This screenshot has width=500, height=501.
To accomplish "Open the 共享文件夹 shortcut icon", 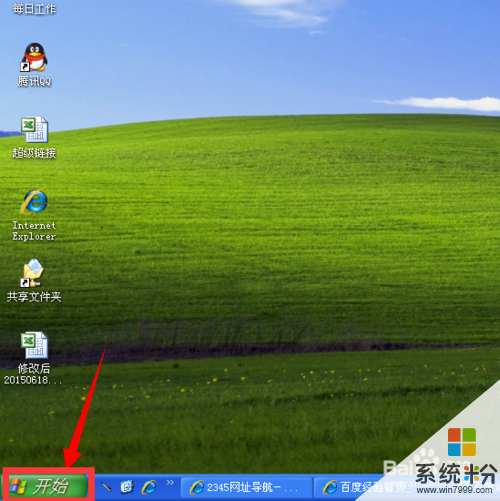I will click(33, 273).
